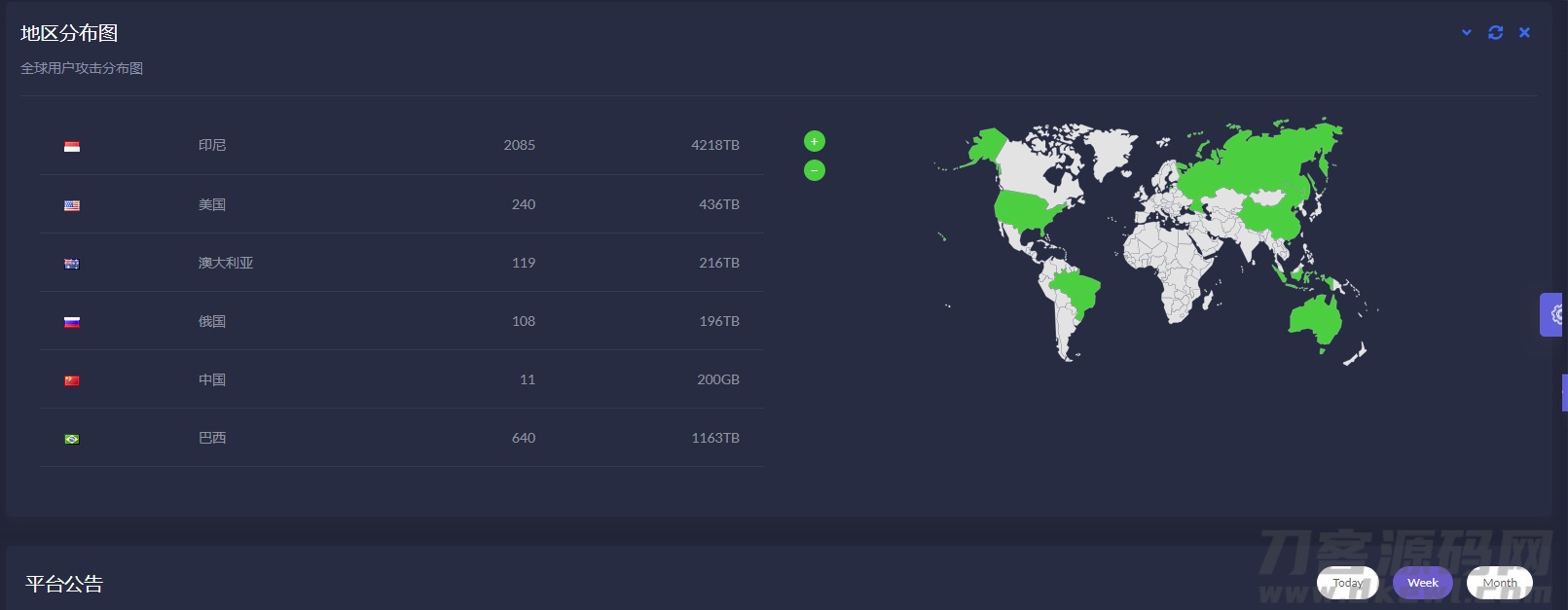
Task: Open the settings gear on right edge
Action: click(x=1553, y=314)
